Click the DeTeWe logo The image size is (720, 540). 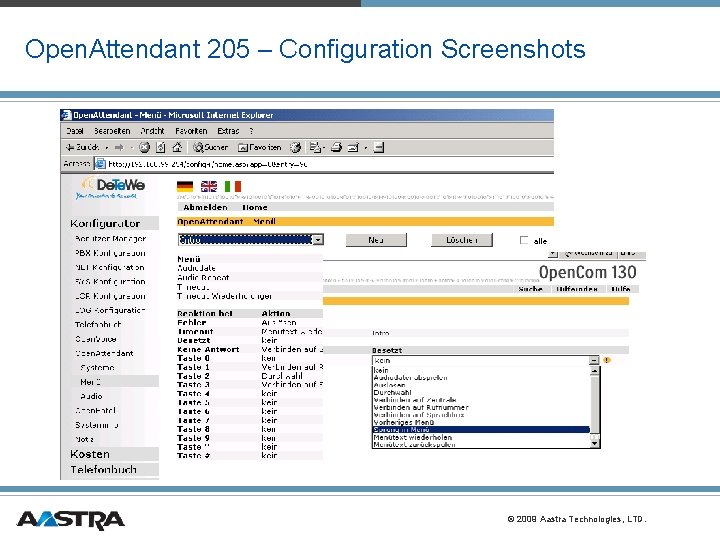point(111,188)
